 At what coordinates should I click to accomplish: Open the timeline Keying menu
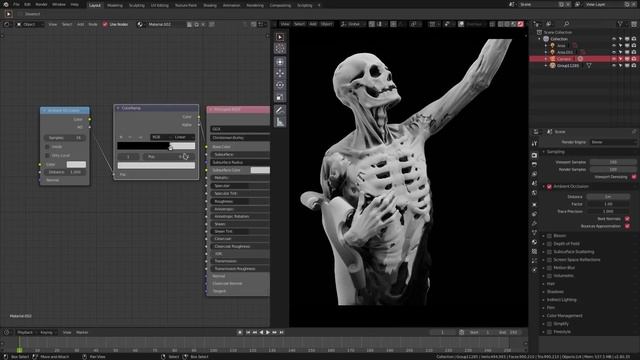pos(47,333)
